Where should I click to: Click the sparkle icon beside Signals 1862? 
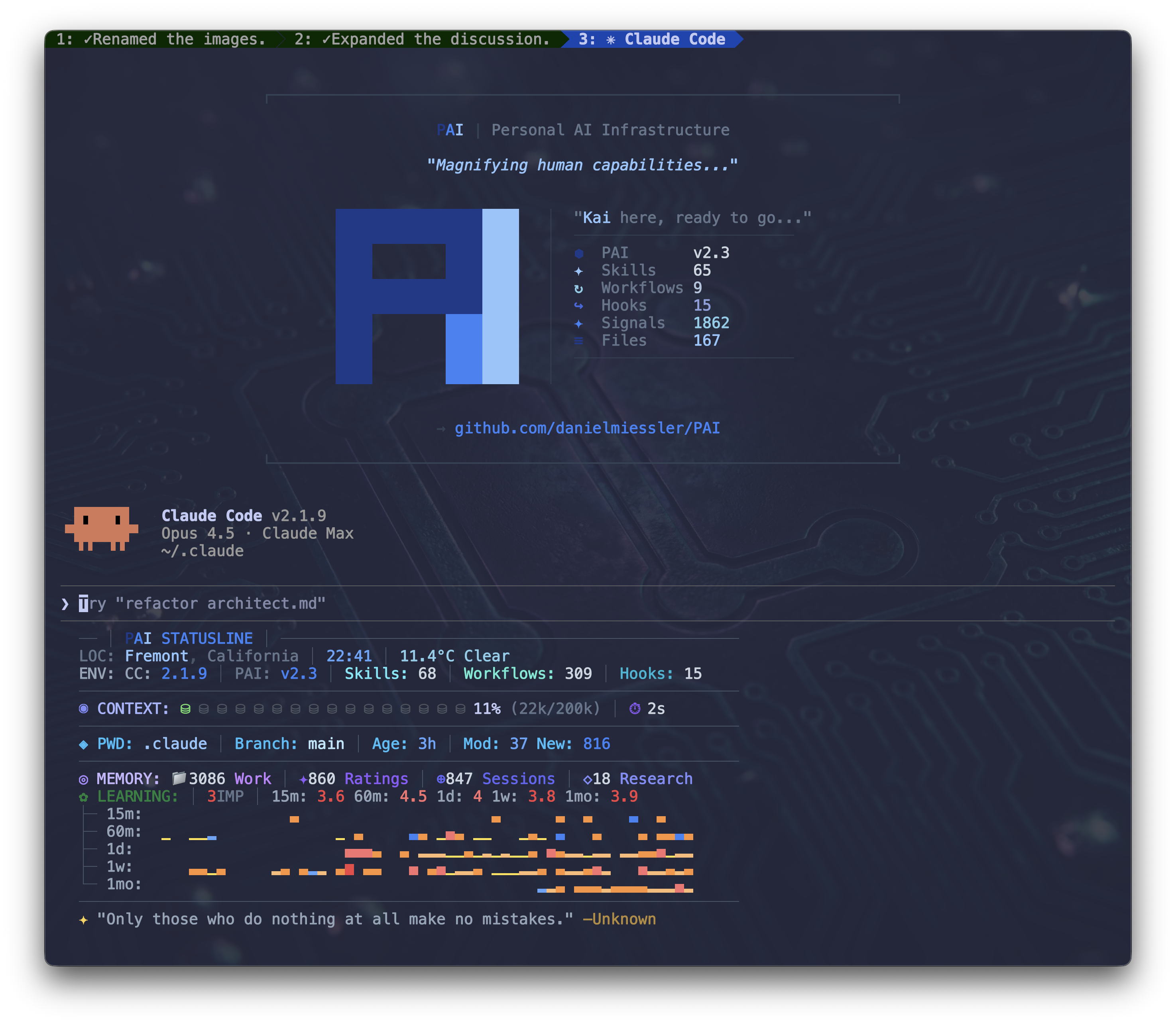578,324
